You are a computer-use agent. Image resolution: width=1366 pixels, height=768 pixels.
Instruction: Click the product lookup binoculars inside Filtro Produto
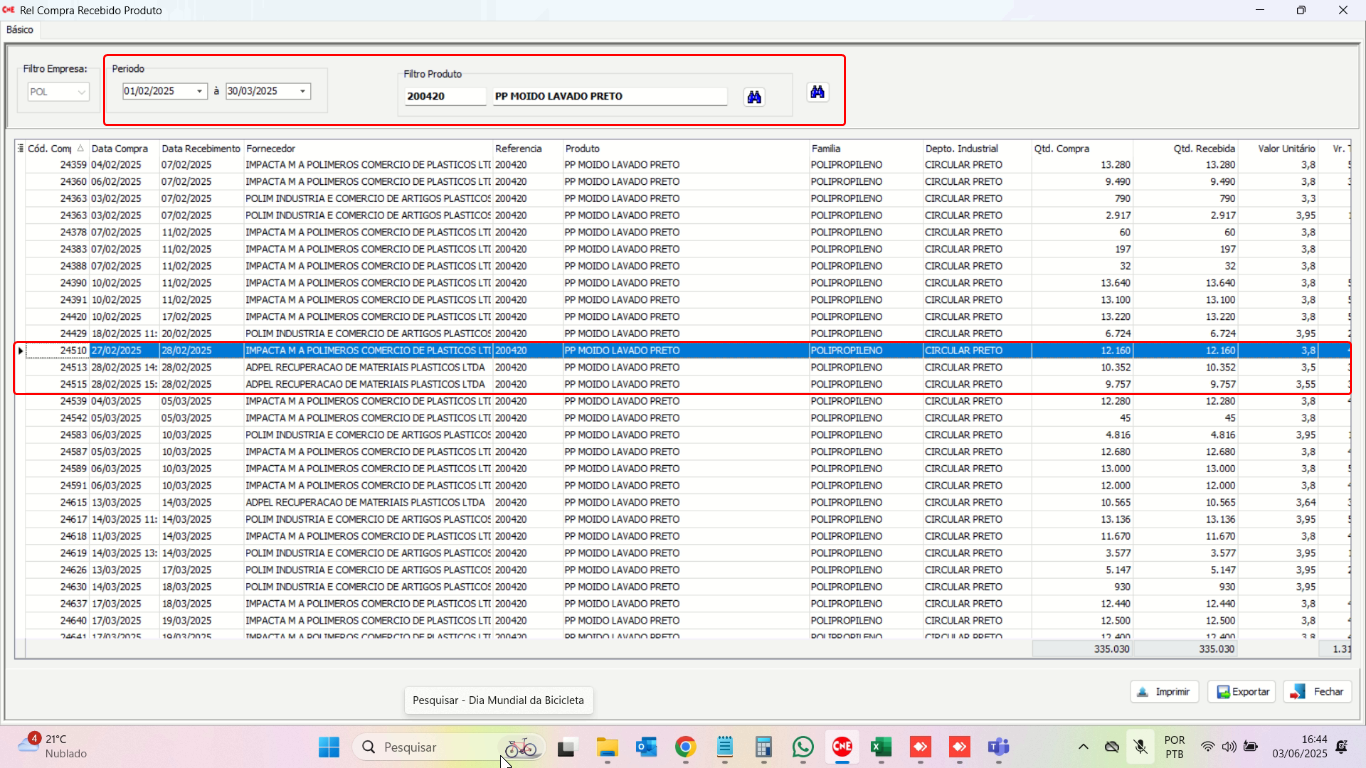pyautogui.click(x=754, y=97)
